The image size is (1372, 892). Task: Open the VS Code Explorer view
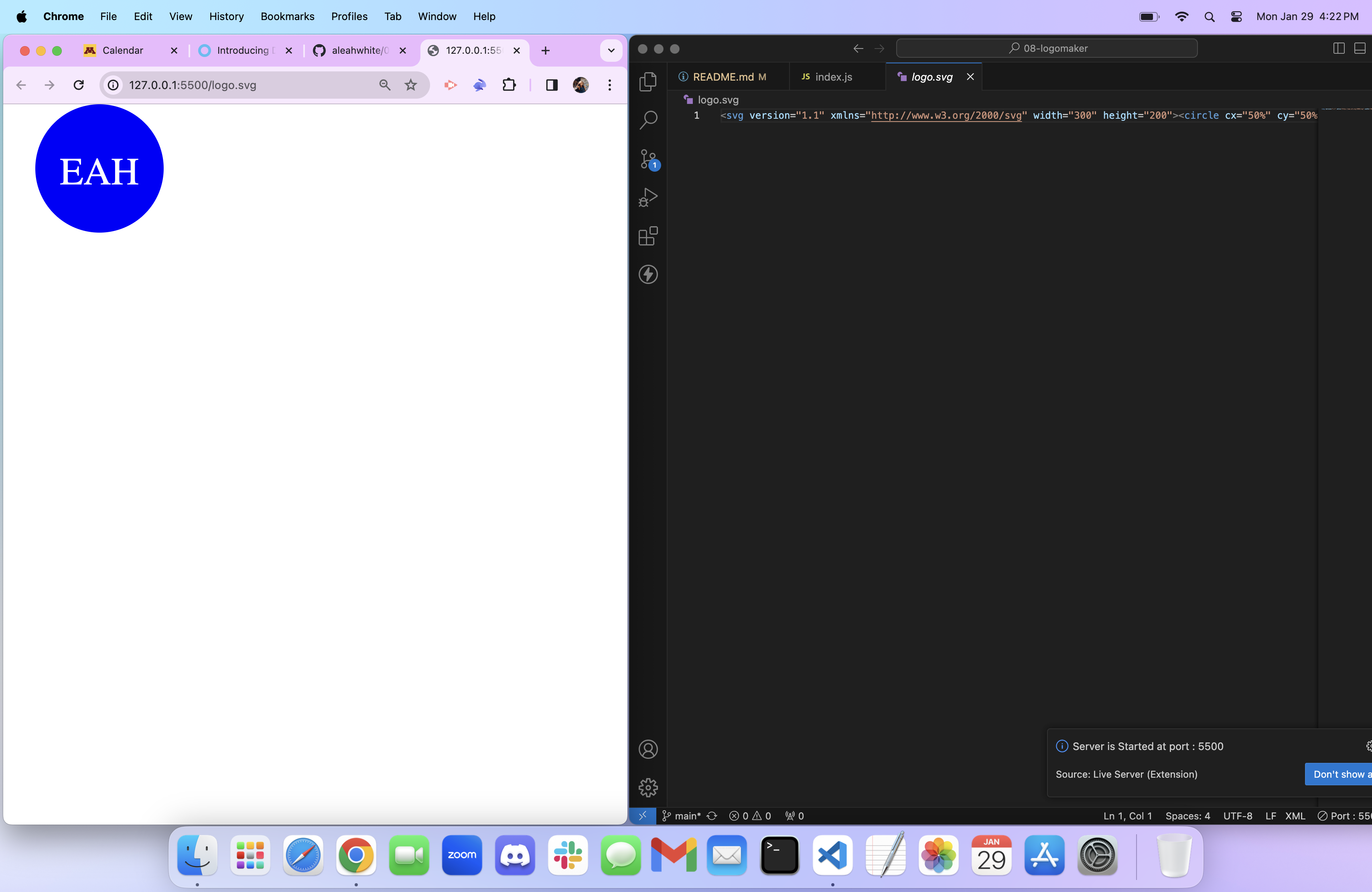click(x=648, y=81)
